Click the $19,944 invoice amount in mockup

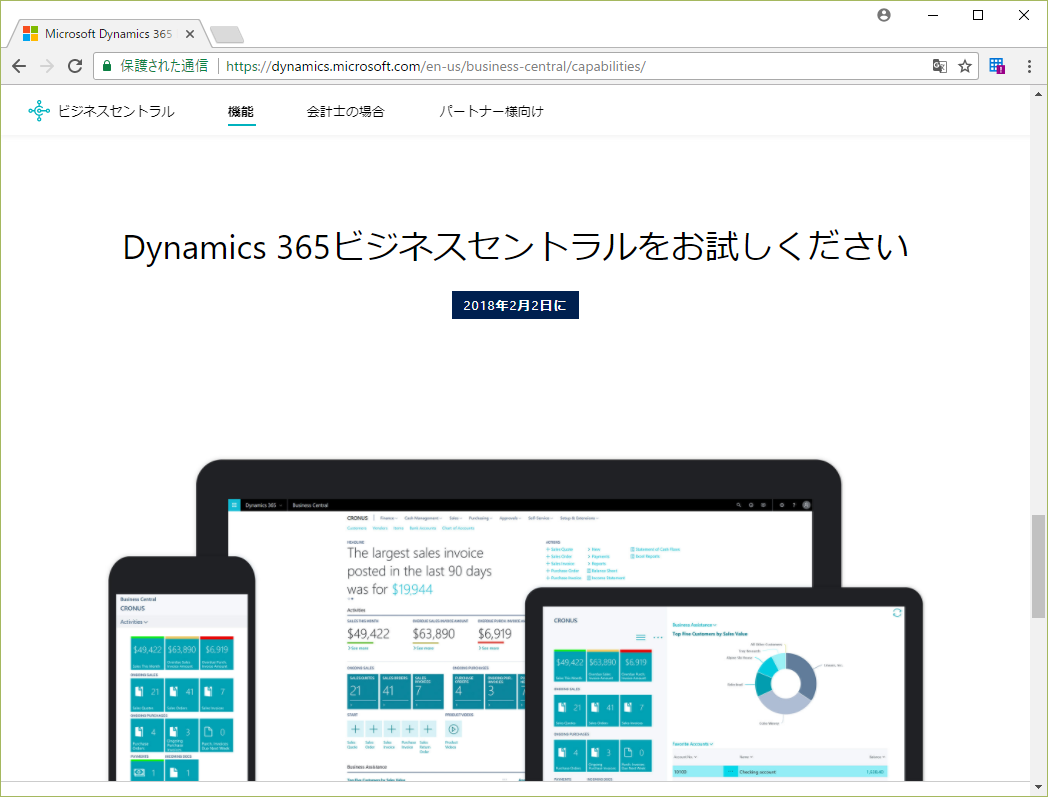tap(412, 589)
